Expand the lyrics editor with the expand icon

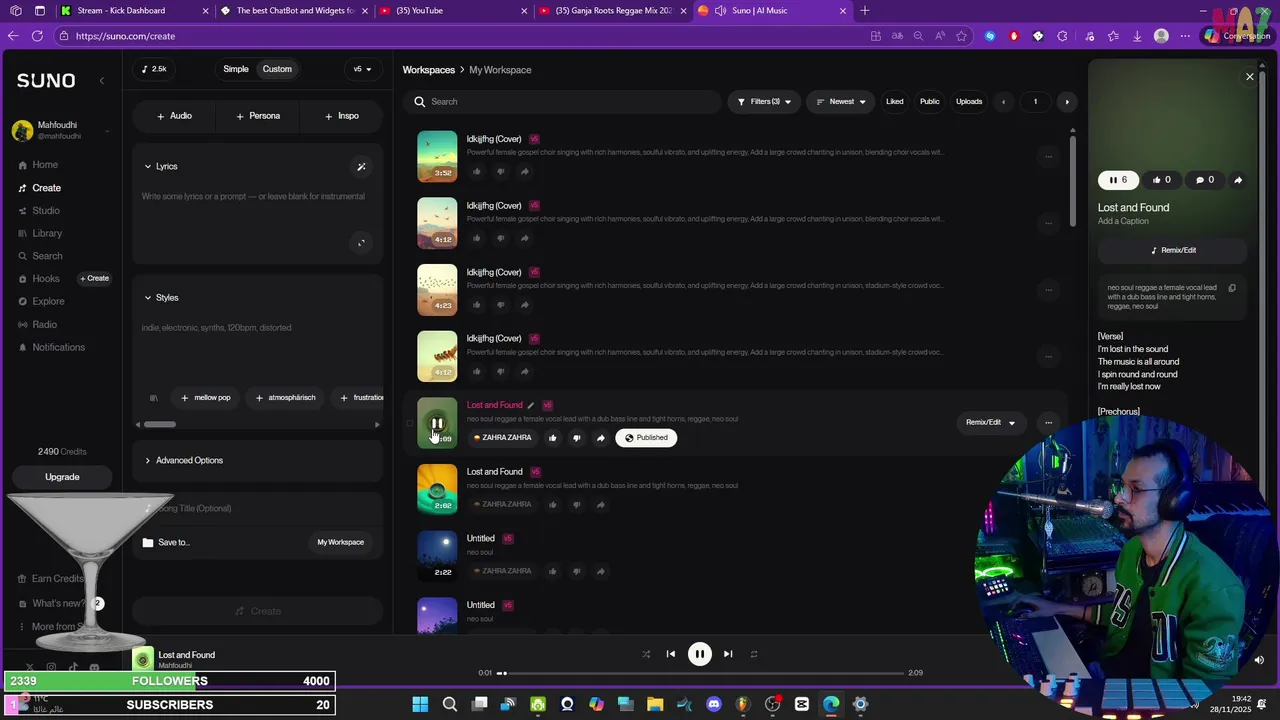click(361, 242)
